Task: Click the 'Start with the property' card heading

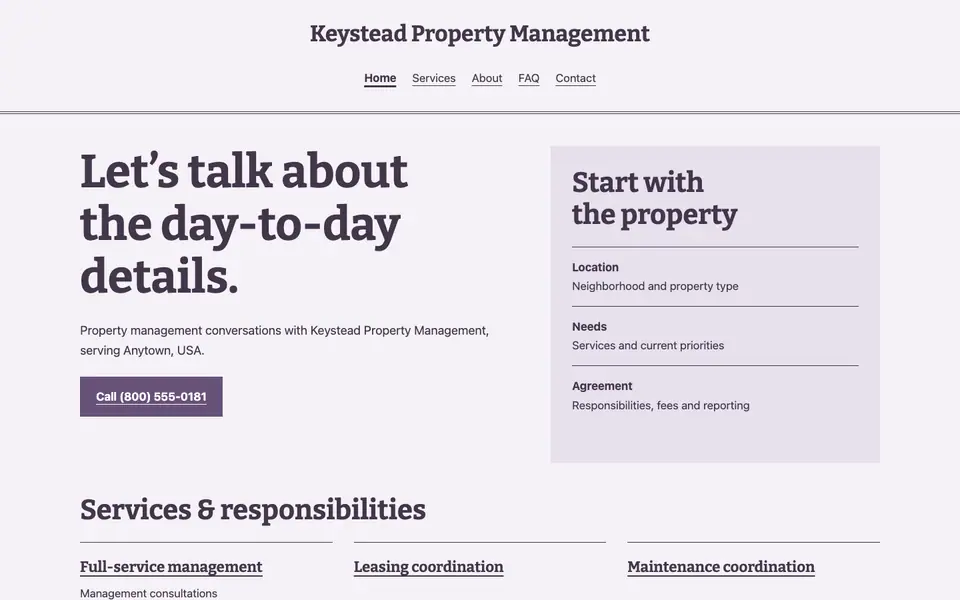Action: tap(654, 198)
